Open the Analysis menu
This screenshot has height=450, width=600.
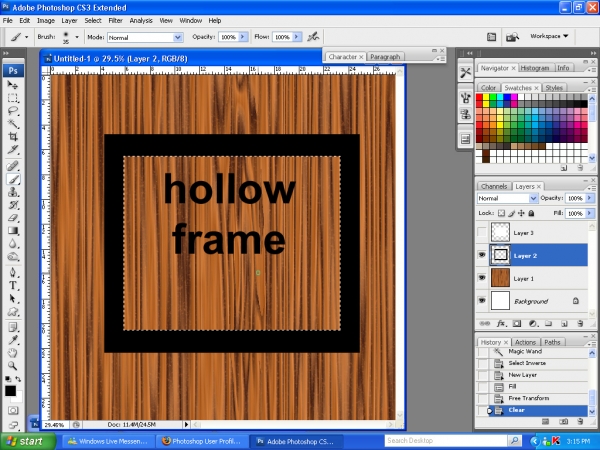coord(141,21)
